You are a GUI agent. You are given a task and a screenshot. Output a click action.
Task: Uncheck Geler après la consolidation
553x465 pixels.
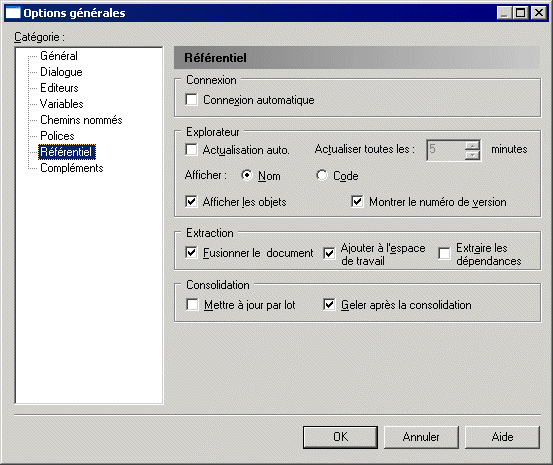(329, 304)
